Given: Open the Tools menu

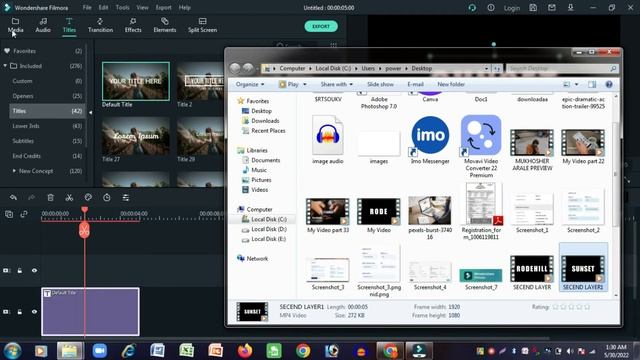Looking at the screenshot, I should (x=122, y=7).
